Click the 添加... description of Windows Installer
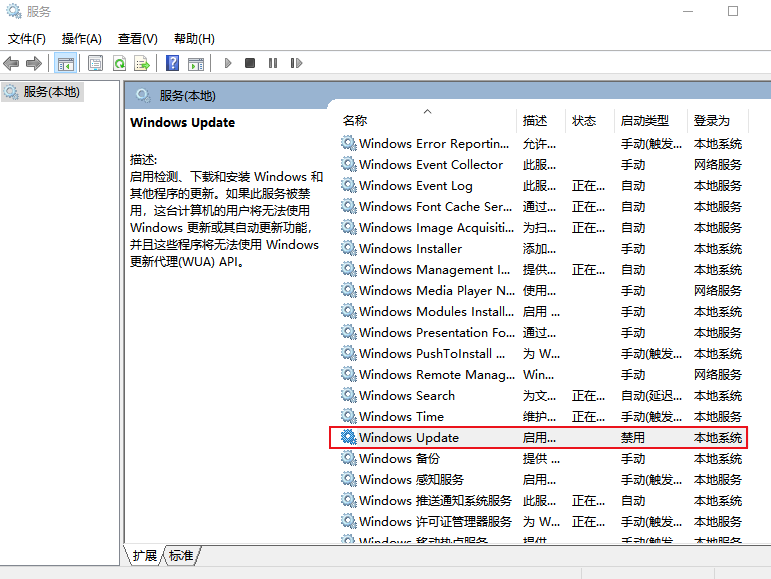 [x=539, y=249]
